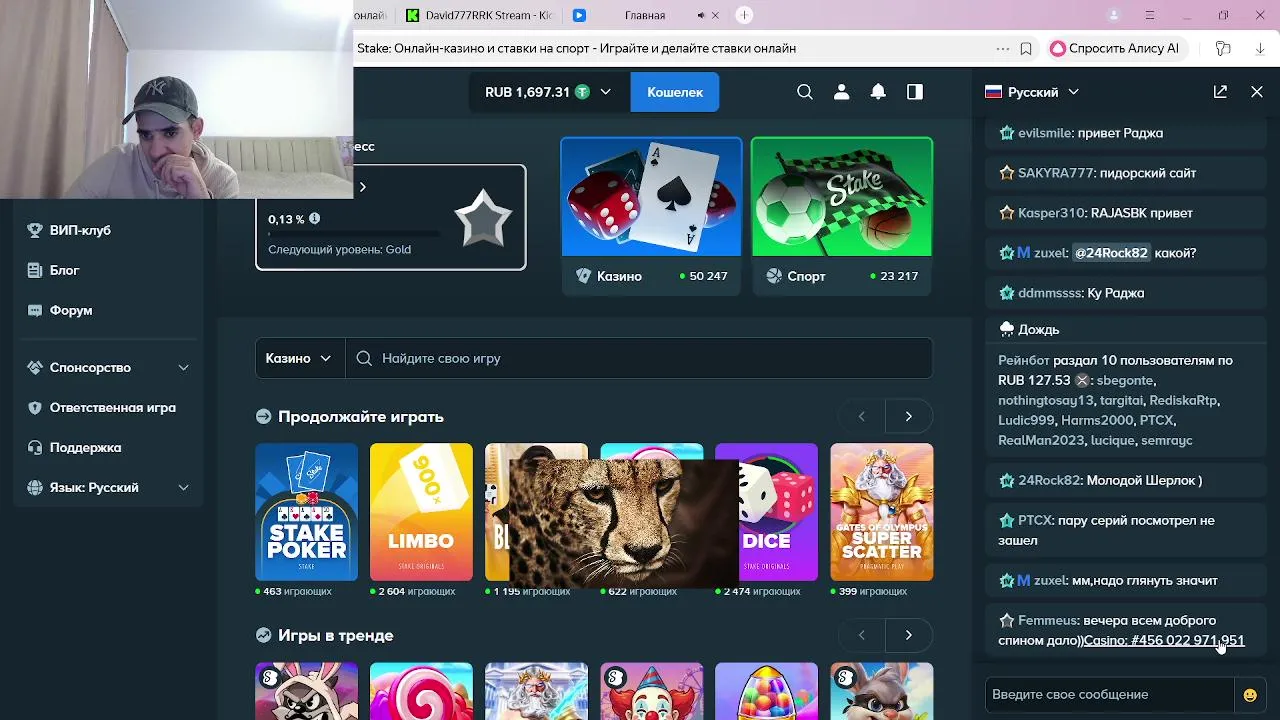Image resolution: width=1280 pixels, height=720 pixels.
Task: Open Gates of Olympus Super Scatter tile
Action: (x=882, y=512)
